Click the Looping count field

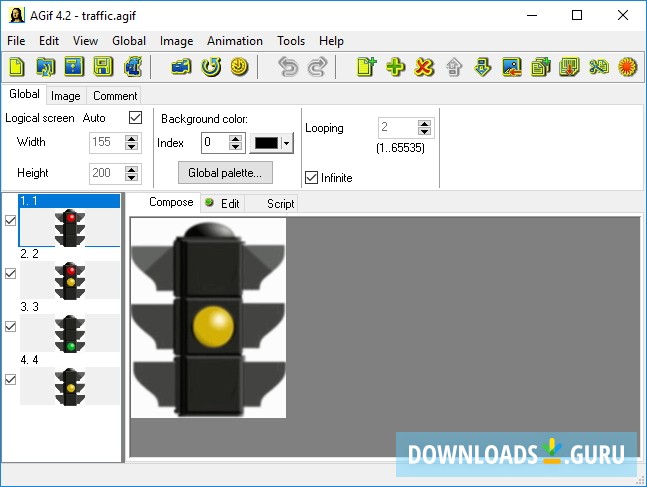[398, 128]
